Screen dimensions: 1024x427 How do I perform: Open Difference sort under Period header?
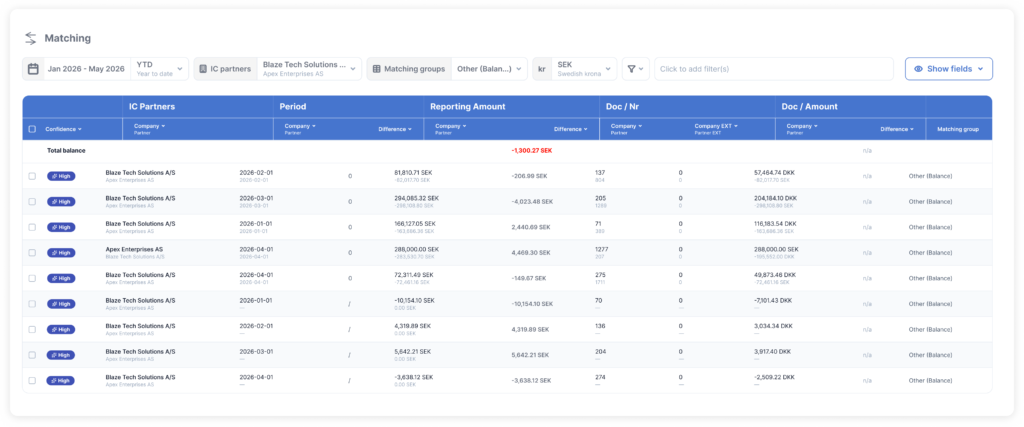[x=395, y=129]
